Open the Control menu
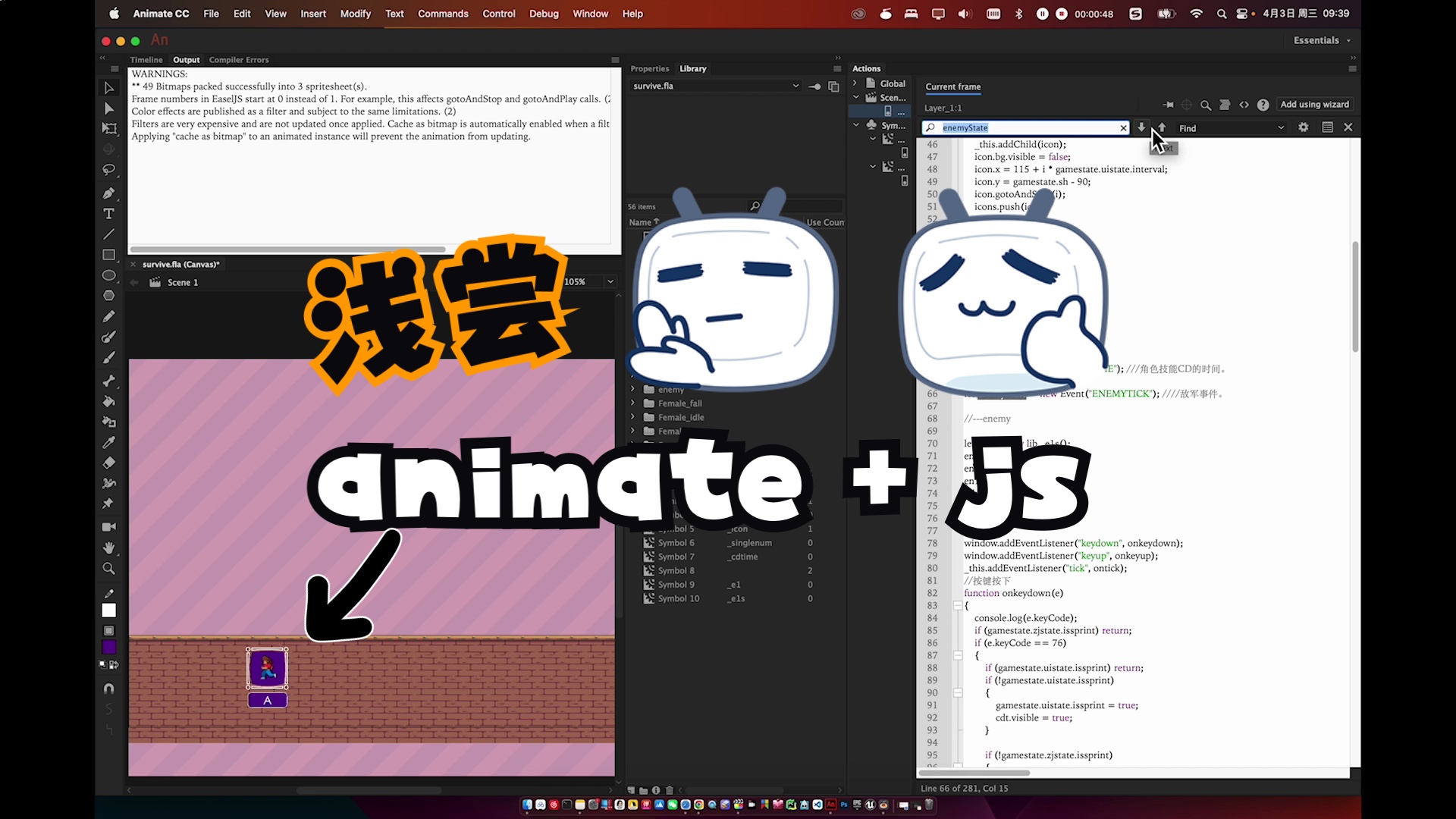 498,14
